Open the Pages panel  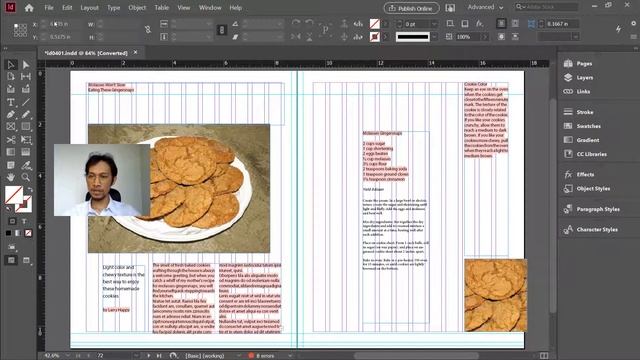coord(584,64)
